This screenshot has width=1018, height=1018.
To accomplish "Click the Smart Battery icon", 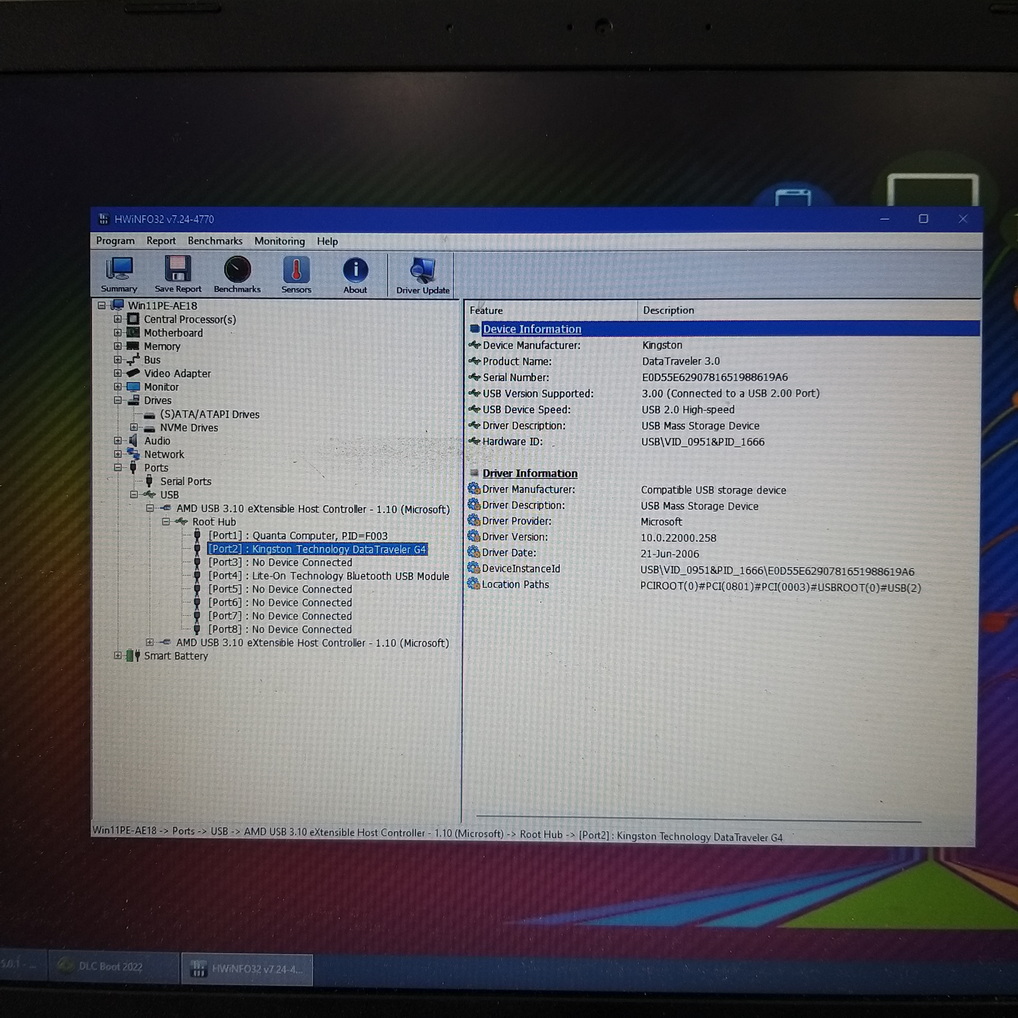I will coord(132,656).
